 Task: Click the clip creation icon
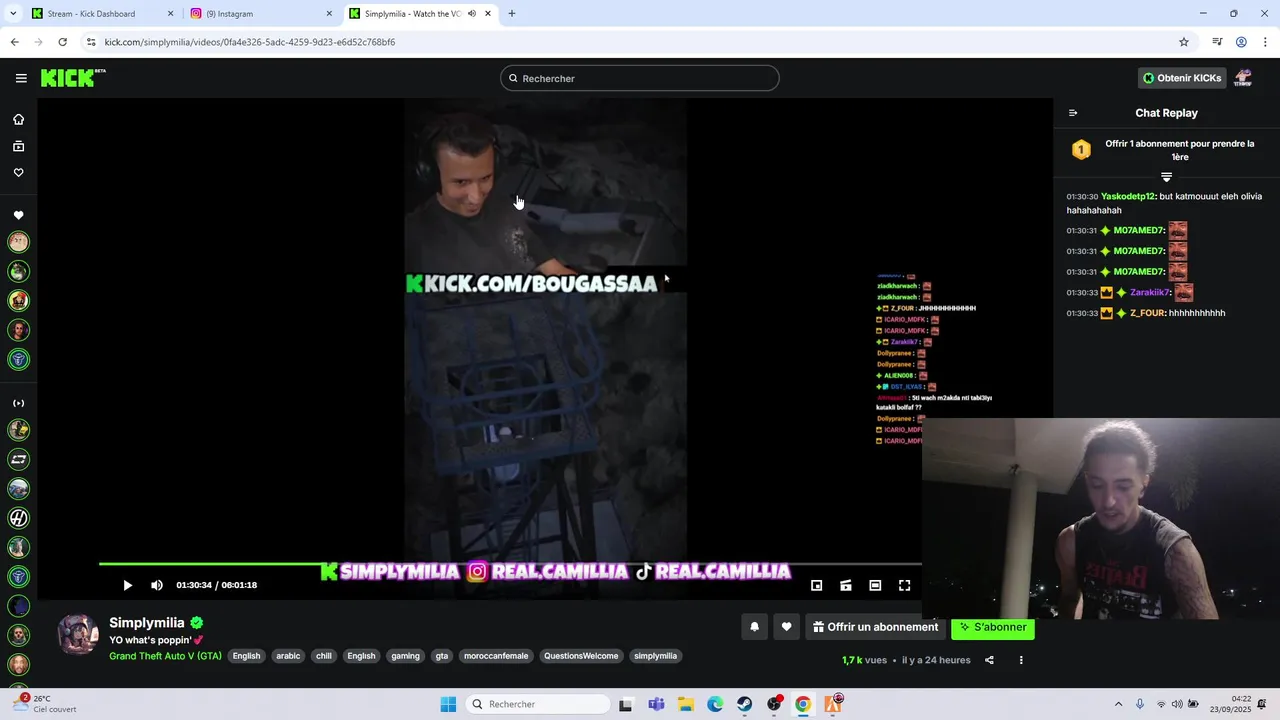click(x=845, y=585)
